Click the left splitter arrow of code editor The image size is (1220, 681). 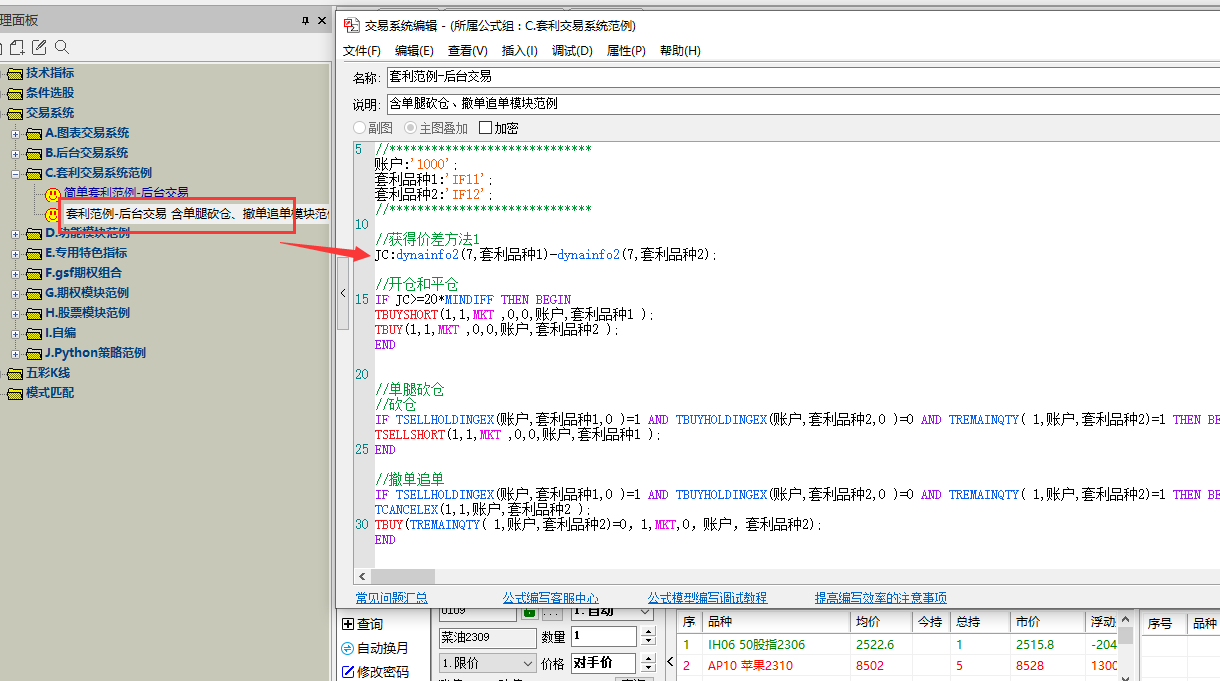[x=343, y=293]
